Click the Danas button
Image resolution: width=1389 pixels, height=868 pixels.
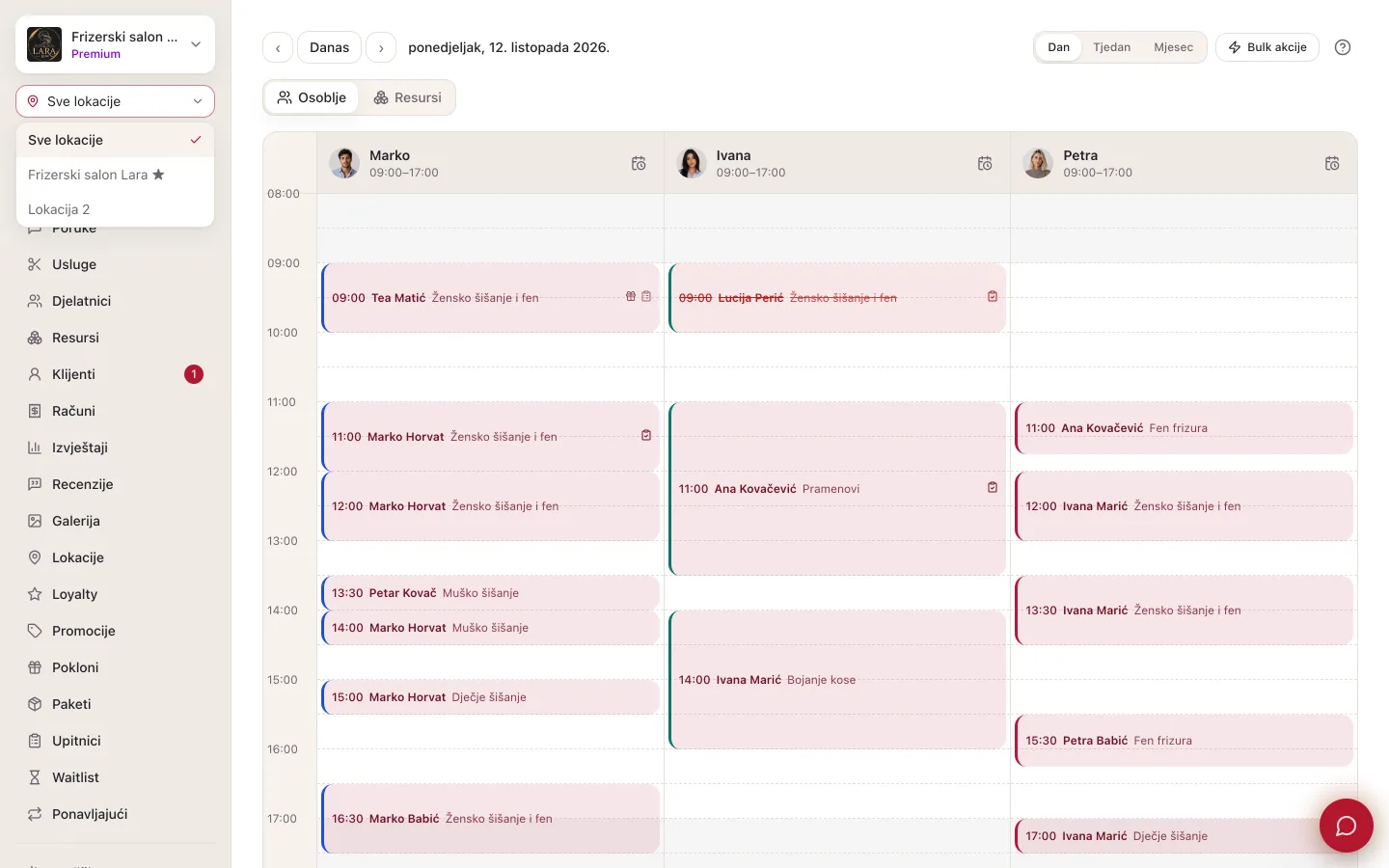[x=329, y=47]
